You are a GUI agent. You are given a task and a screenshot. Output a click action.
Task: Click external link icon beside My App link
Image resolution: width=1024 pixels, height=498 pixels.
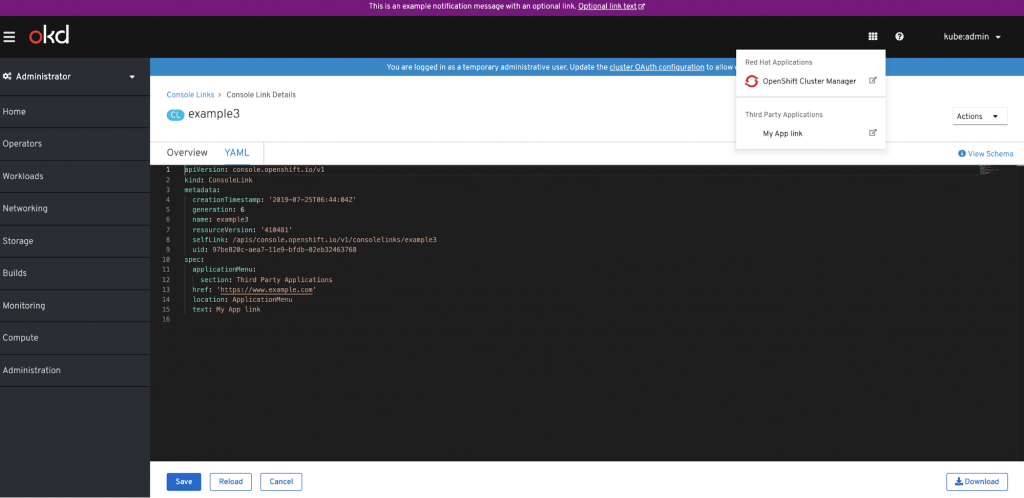click(x=872, y=133)
